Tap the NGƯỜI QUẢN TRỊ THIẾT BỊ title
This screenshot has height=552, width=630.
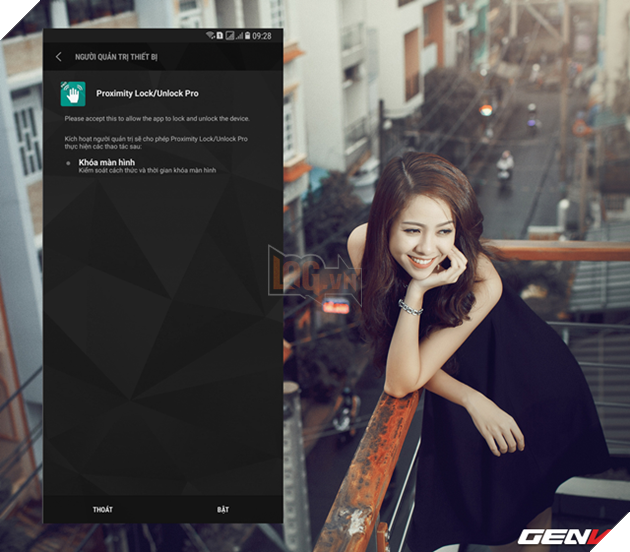coord(116,57)
